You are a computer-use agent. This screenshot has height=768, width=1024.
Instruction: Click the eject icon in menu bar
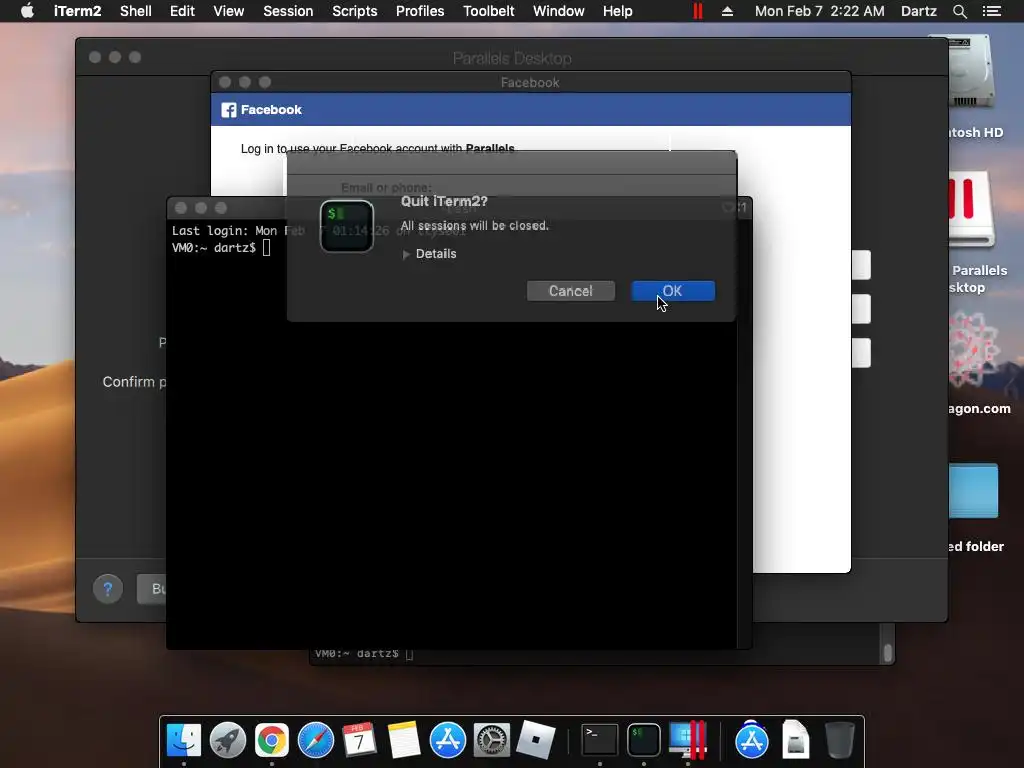[x=728, y=11]
